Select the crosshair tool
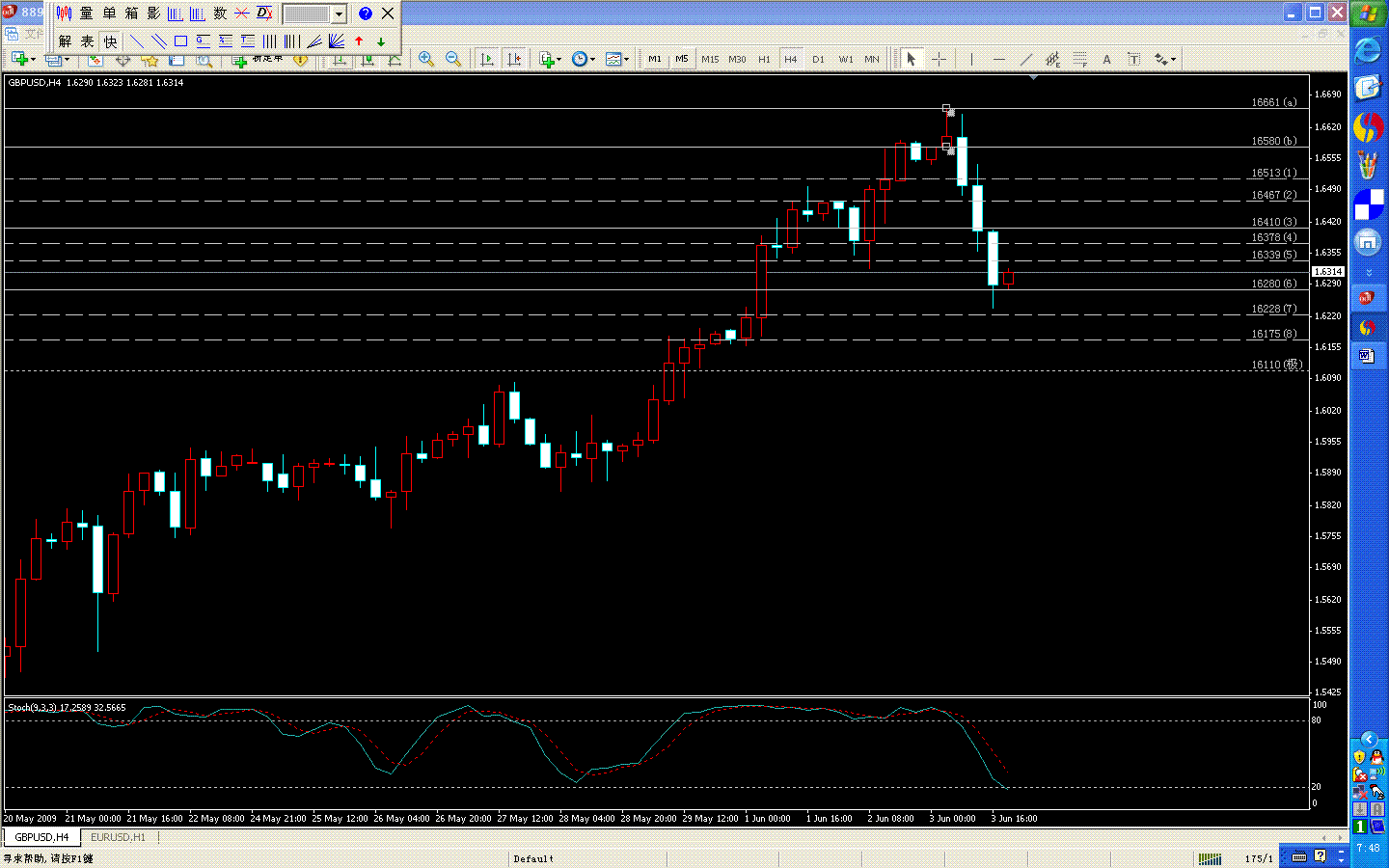 [939, 60]
